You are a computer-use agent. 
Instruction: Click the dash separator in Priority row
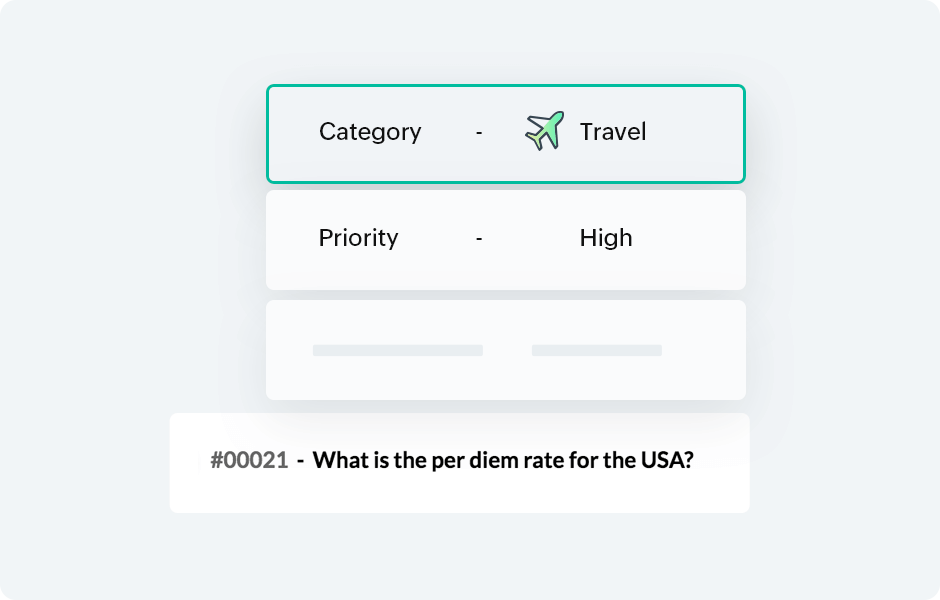(x=480, y=238)
